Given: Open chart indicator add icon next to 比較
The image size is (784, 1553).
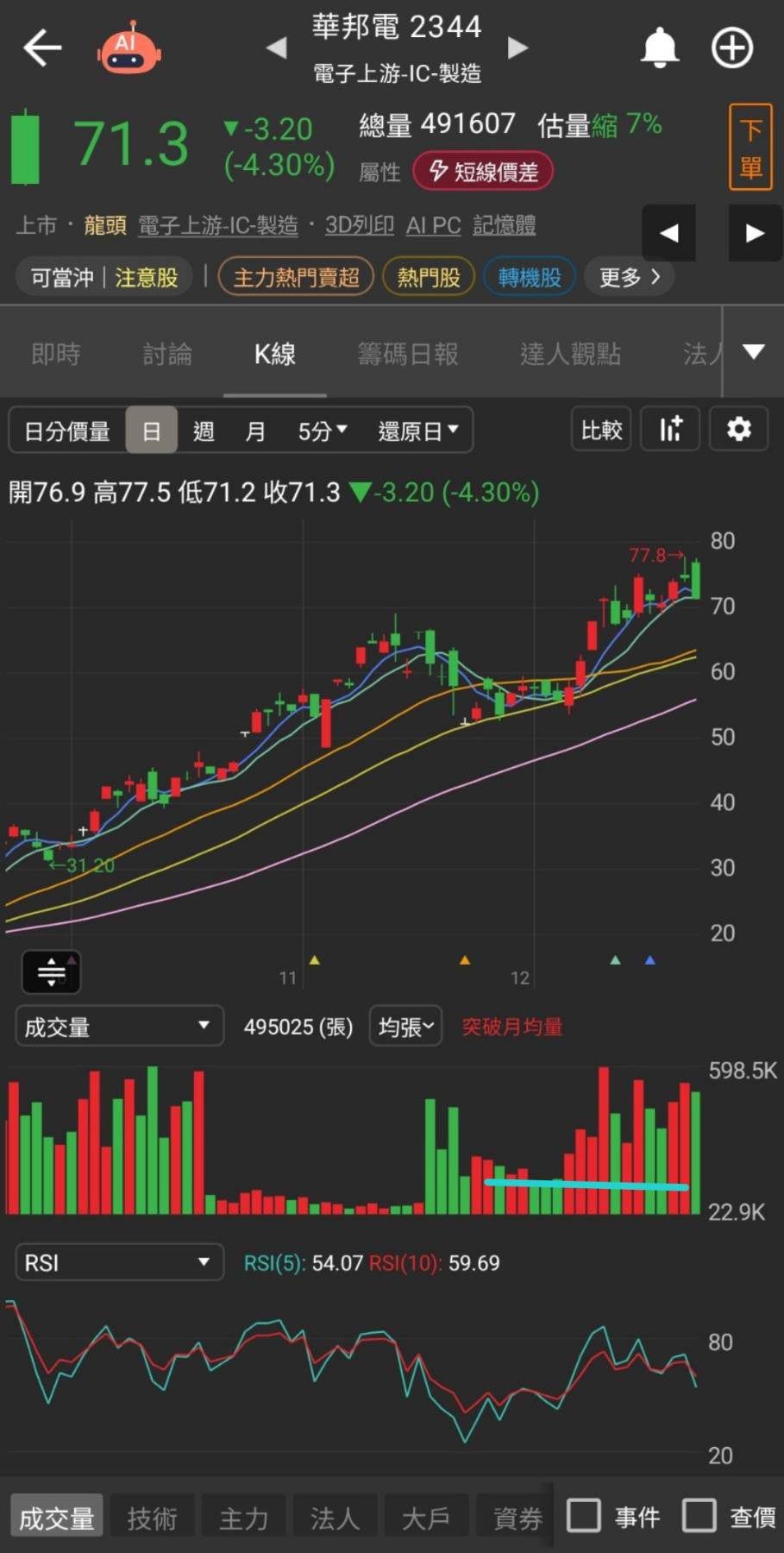Looking at the screenshot, I should pos(671,430).
